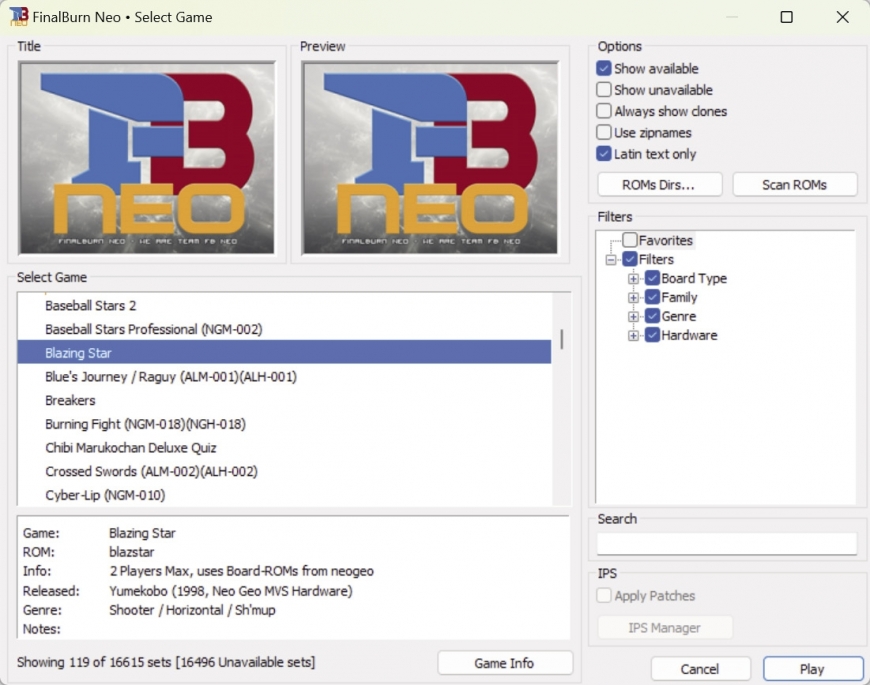Uncheck the top-level Filters checkbox
Image resolution: width=870 pixels, height=685 pixels.
[x=630, y=259]
